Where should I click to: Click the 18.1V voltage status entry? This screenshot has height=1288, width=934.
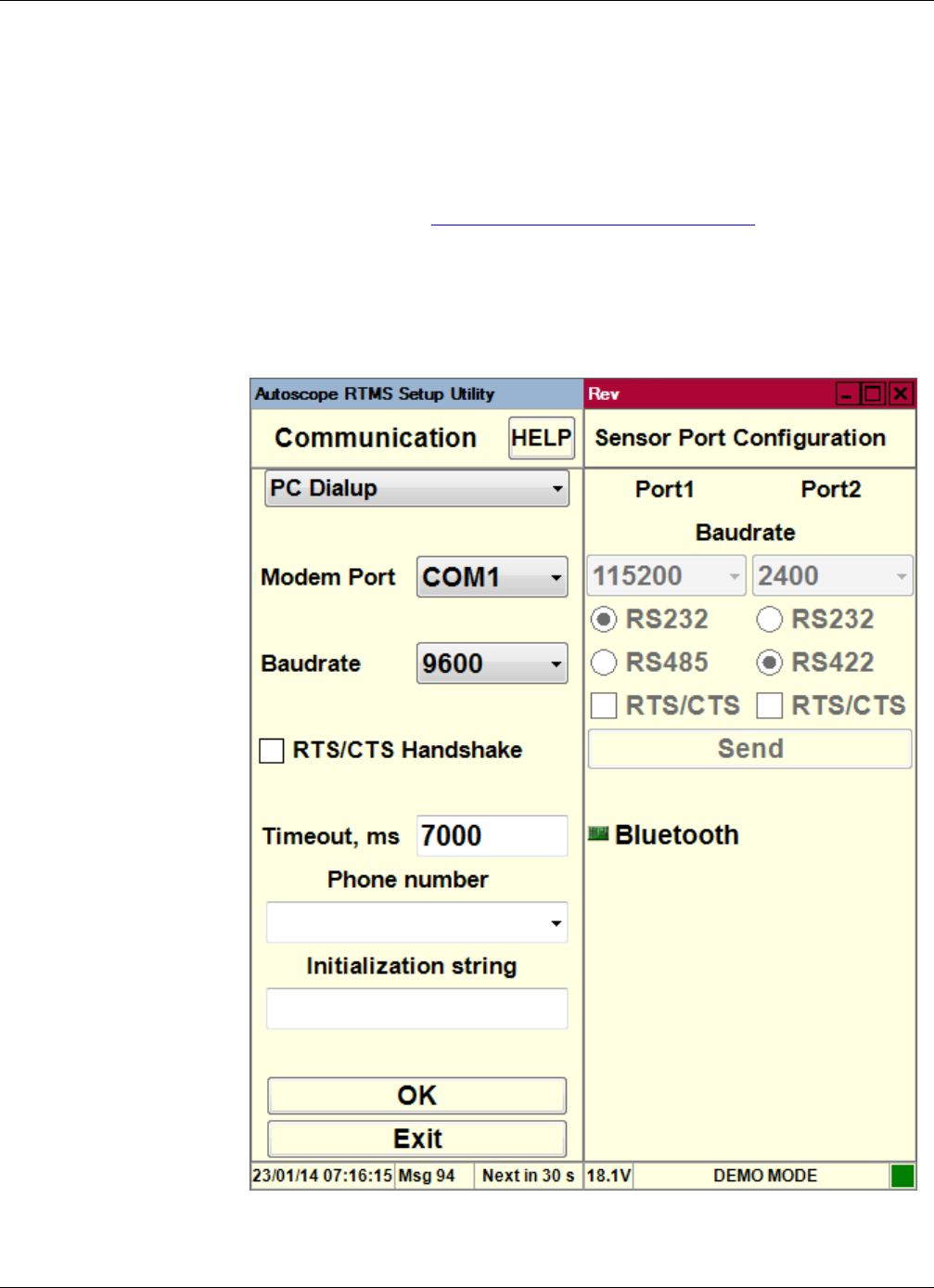(x=608, y=1176)
